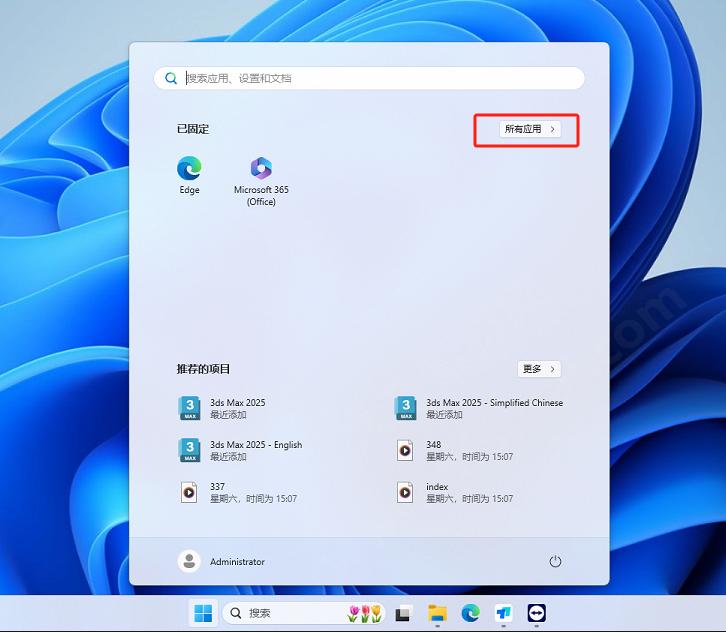726x632 pixels.
Task: Launch Edge from the taskbar
Action: pyautogui.click(x=470, y=613)
